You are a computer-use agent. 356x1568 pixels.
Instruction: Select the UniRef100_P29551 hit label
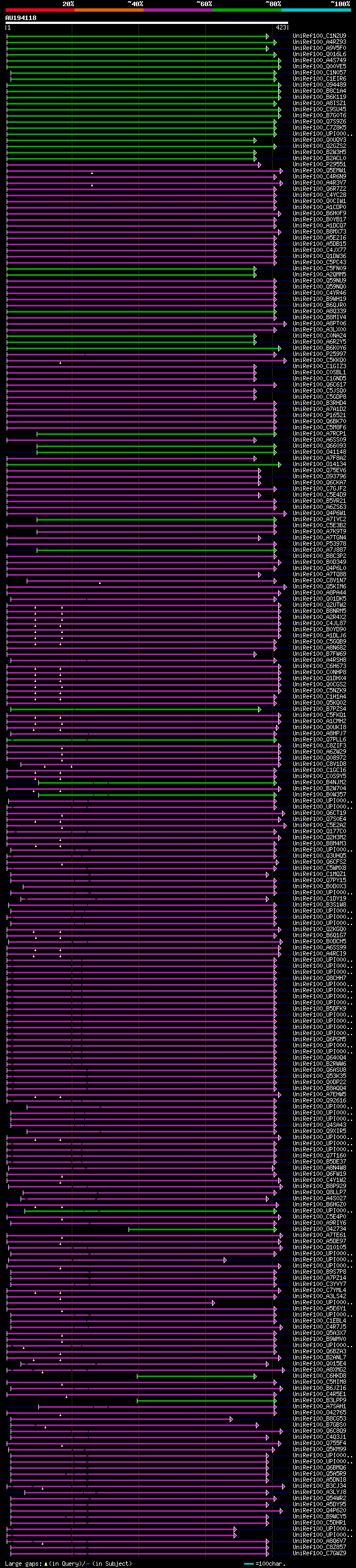(319, 164)
